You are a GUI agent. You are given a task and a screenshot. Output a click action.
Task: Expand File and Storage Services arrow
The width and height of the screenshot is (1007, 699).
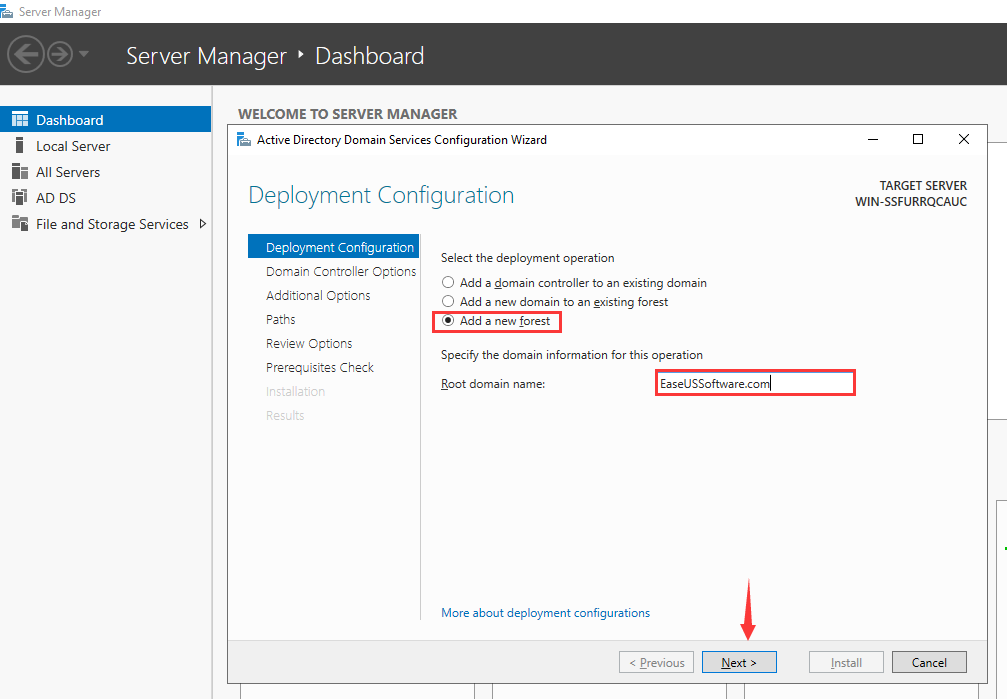coord(203,224)
